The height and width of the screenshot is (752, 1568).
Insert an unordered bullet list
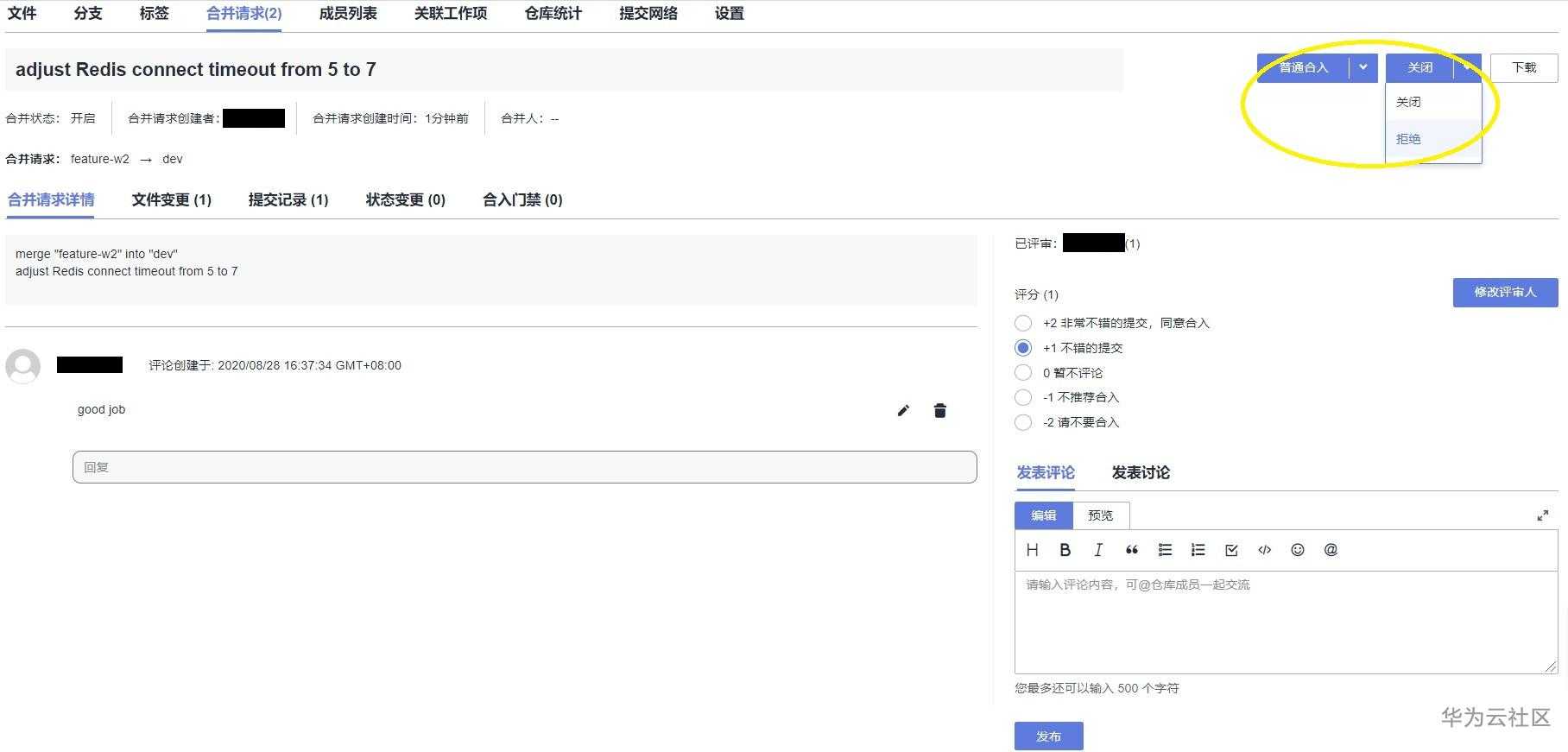coord(1165,550)
